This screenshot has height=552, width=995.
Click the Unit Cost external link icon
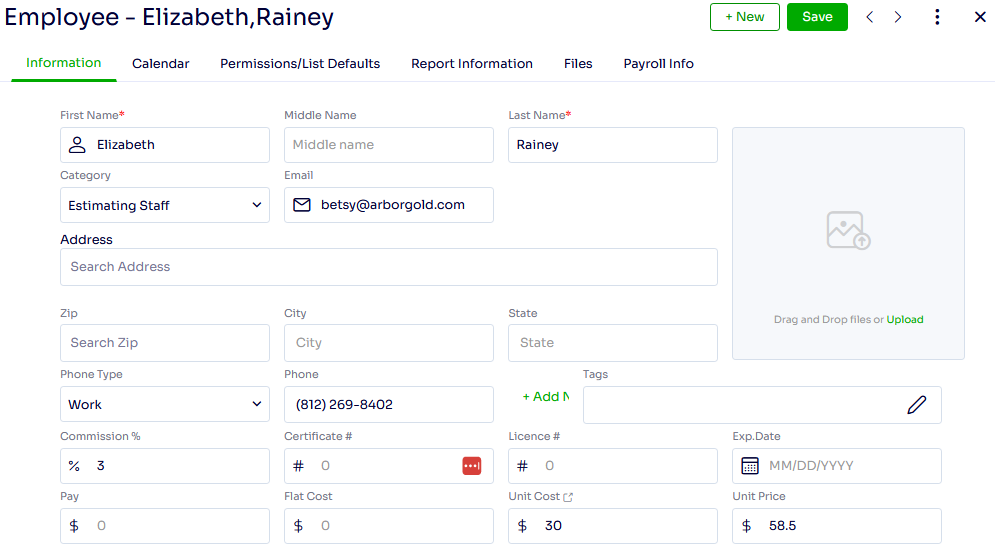click(x=568, y=497)
